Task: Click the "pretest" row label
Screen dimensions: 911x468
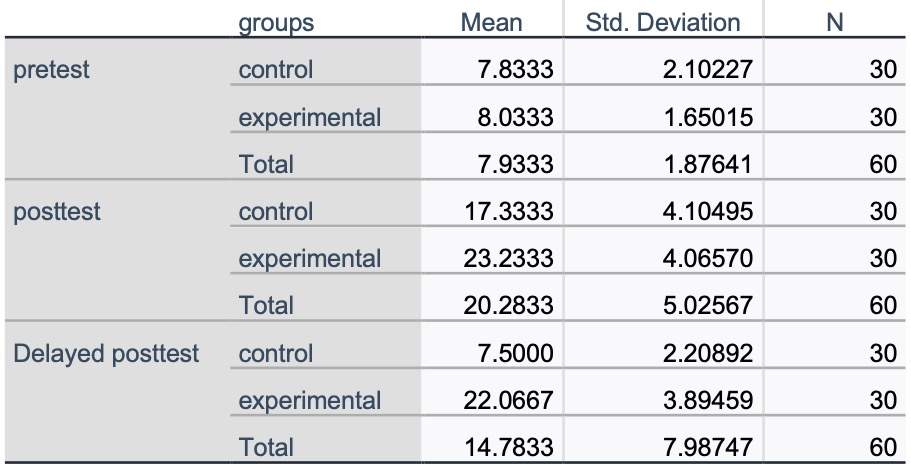Action: [48, 70]
